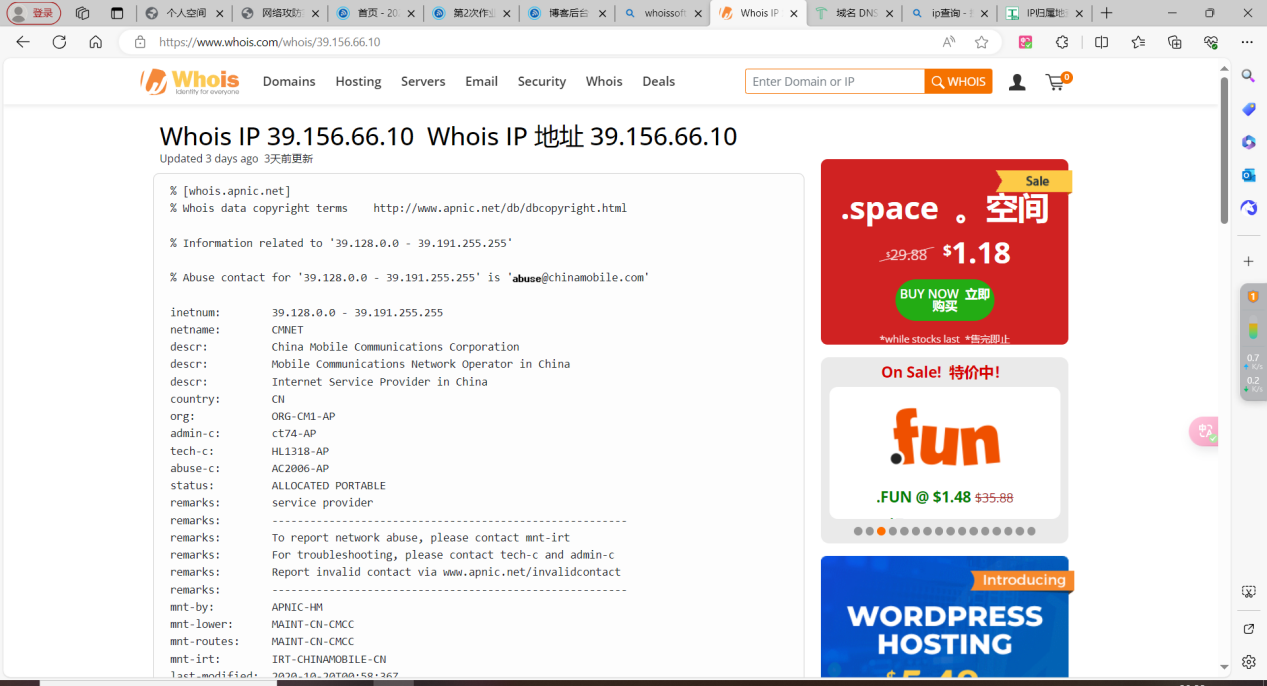
Task: Click the Whois site logo
Action: (x=190, y=81)
